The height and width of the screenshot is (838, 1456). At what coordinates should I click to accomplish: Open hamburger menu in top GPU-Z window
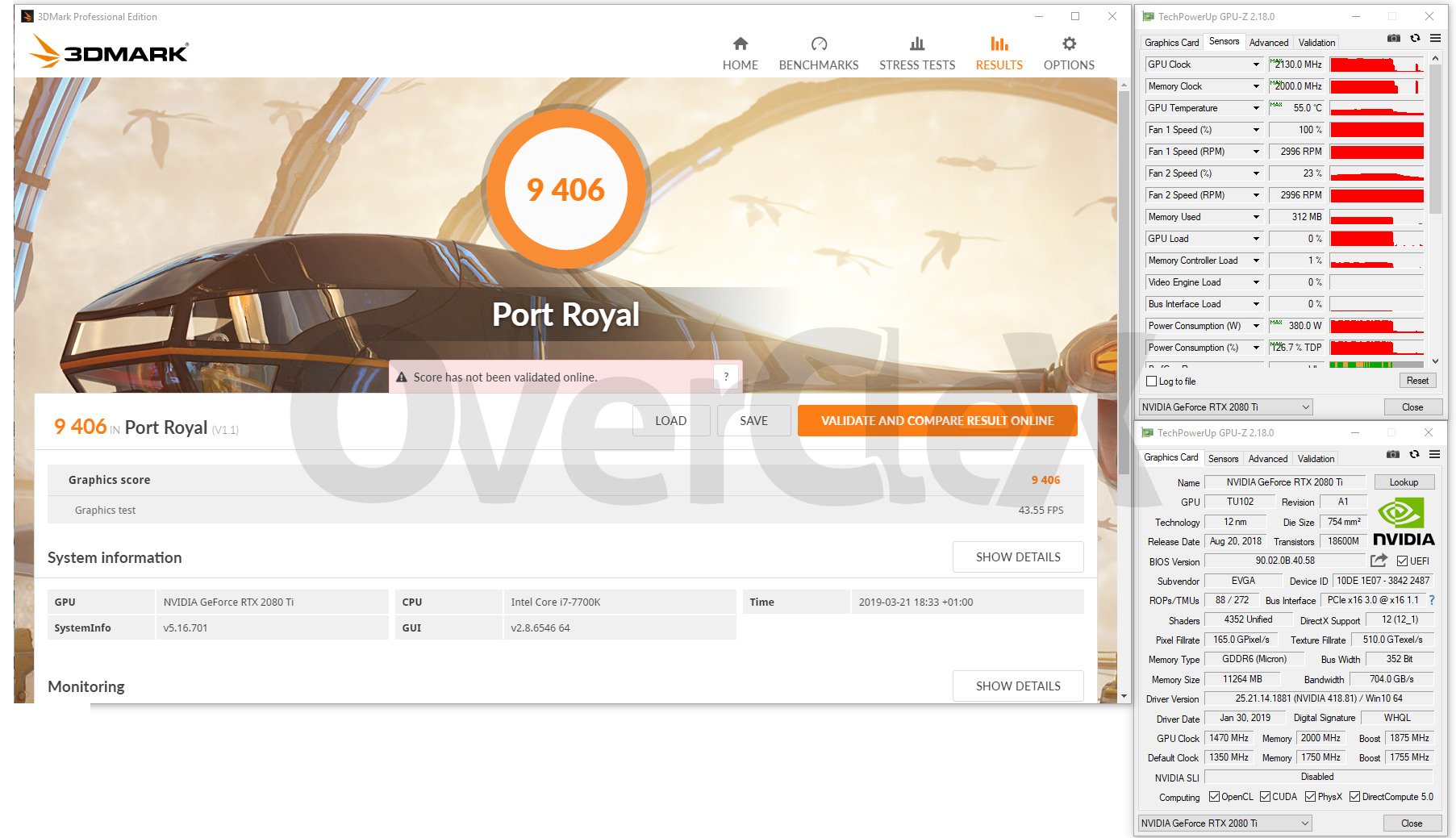coord(1436,38)
